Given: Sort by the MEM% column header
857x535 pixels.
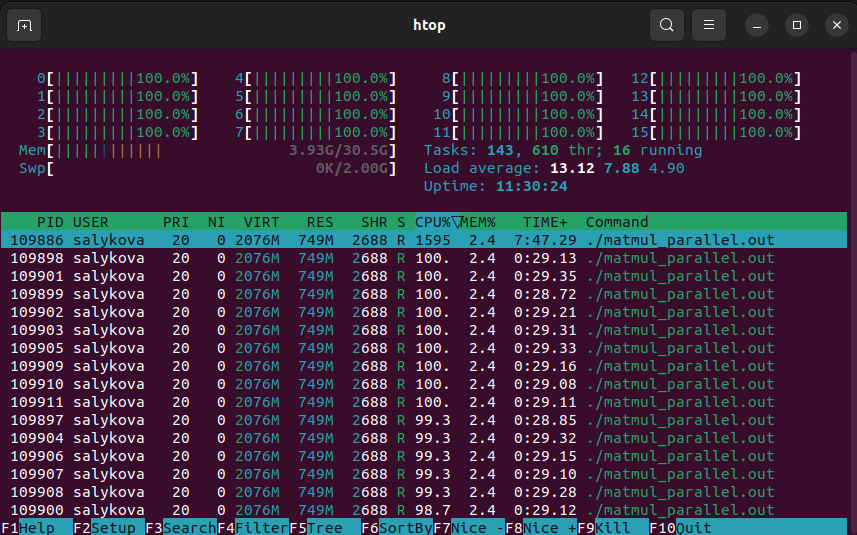Looking at the screenshot, I should 478,222.
